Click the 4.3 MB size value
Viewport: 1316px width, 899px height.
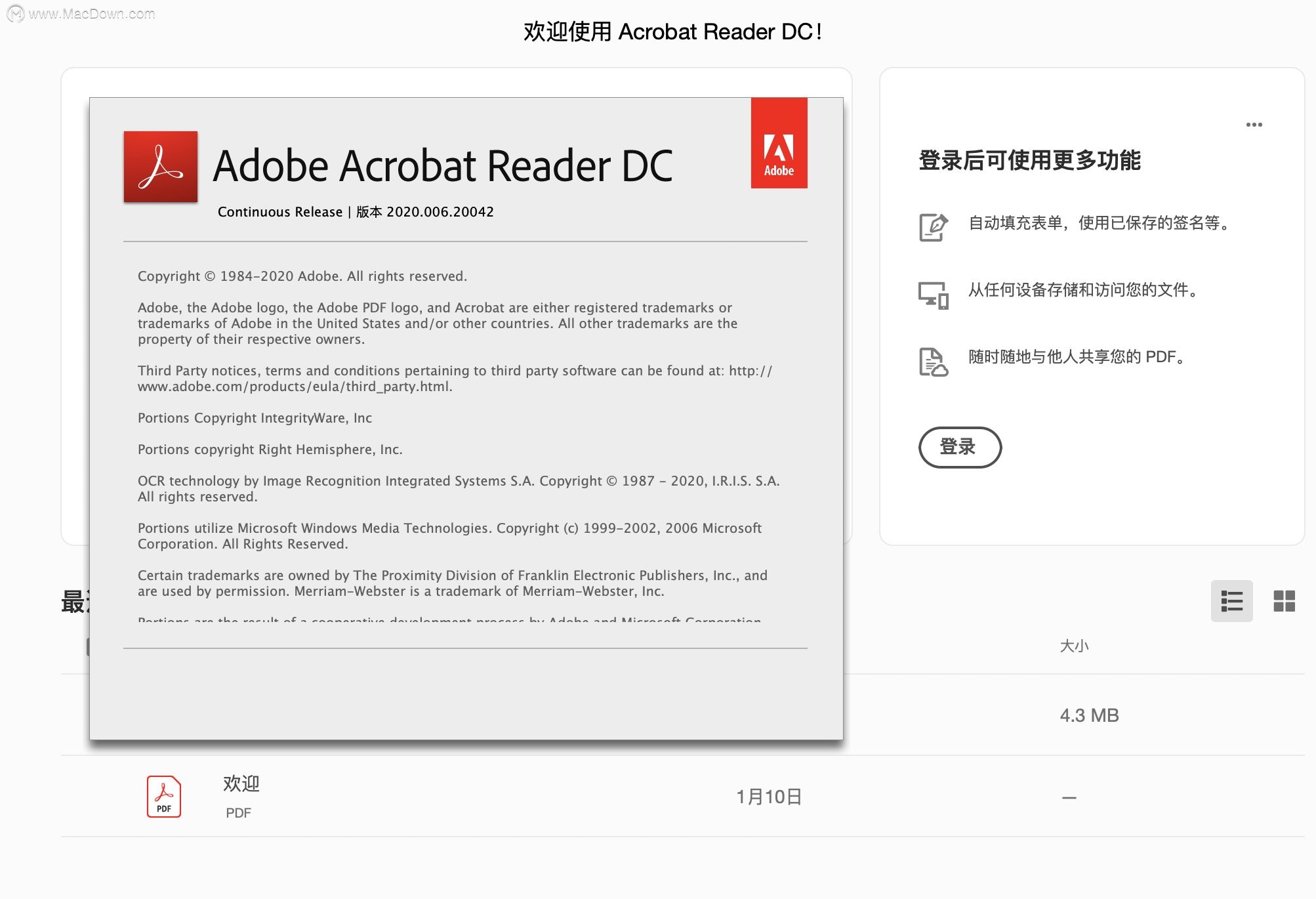(1089, 715)
